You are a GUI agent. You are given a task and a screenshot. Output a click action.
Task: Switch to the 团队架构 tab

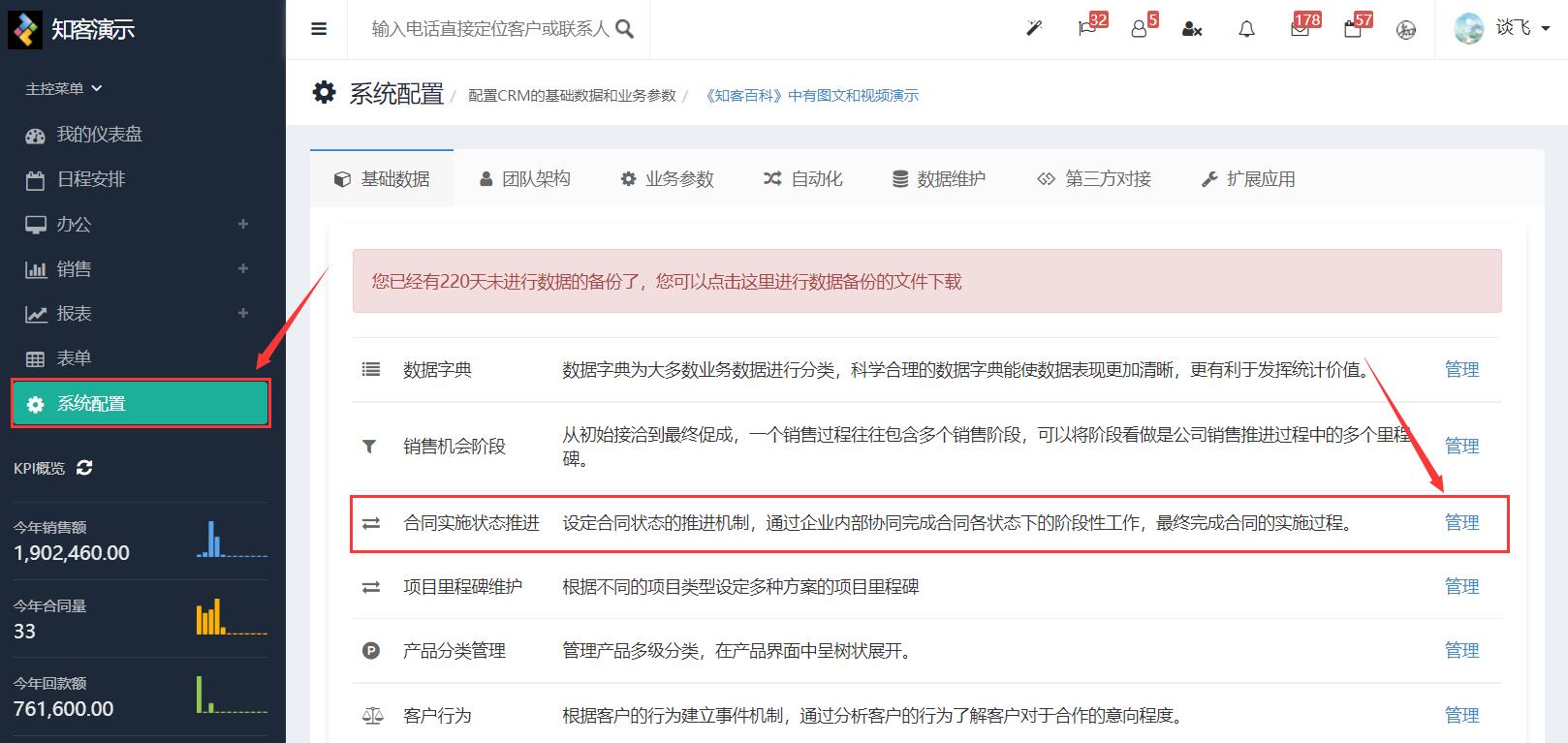[524, 179]
